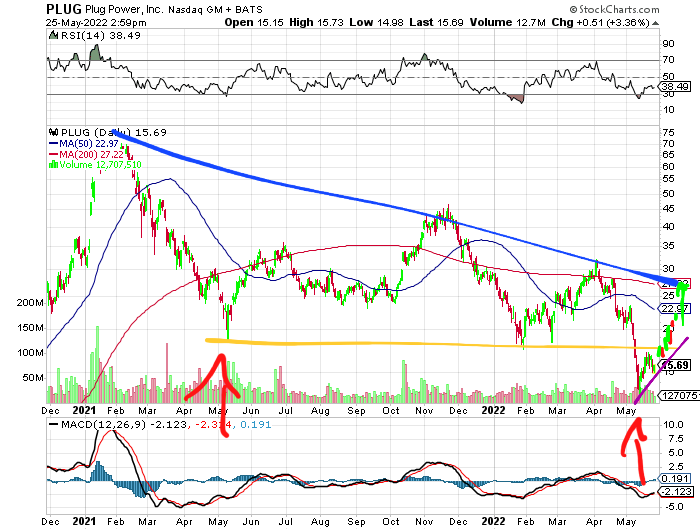Click the 150M volume axis label
The height and width of the screenshot is (530, 700).
tap(30, 328)
